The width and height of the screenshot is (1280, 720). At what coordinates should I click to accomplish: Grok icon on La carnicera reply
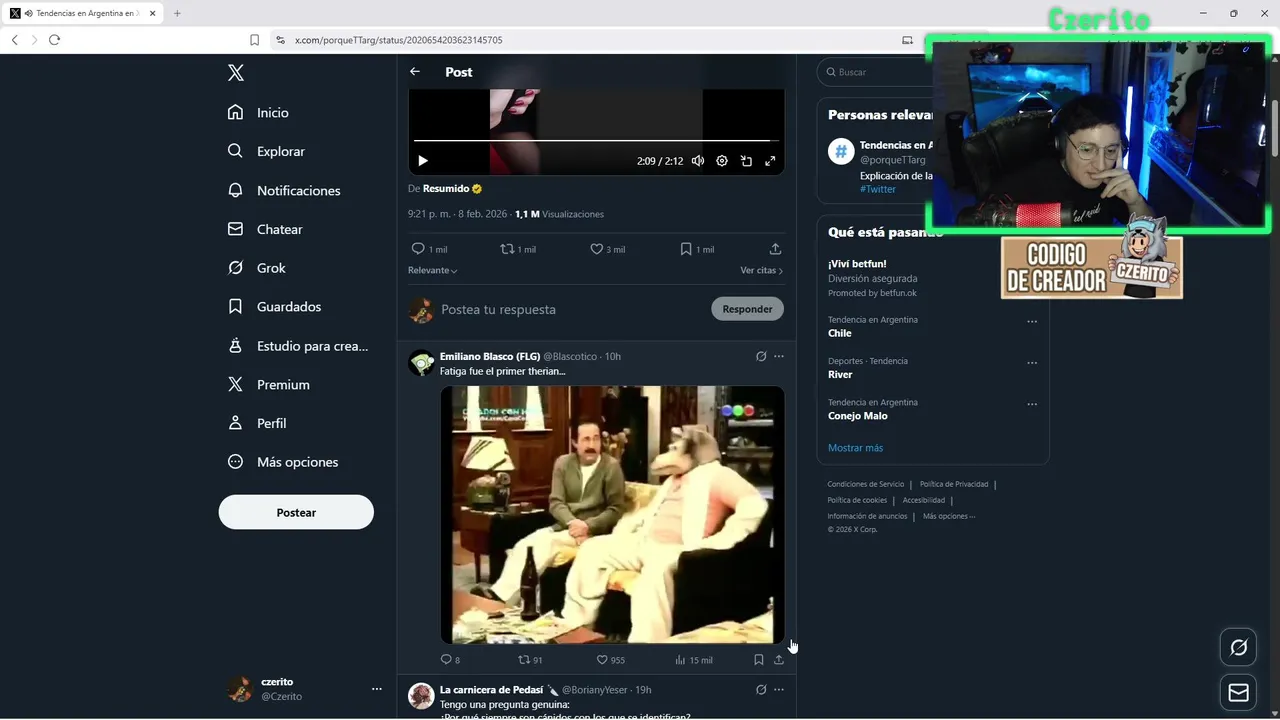761,690
